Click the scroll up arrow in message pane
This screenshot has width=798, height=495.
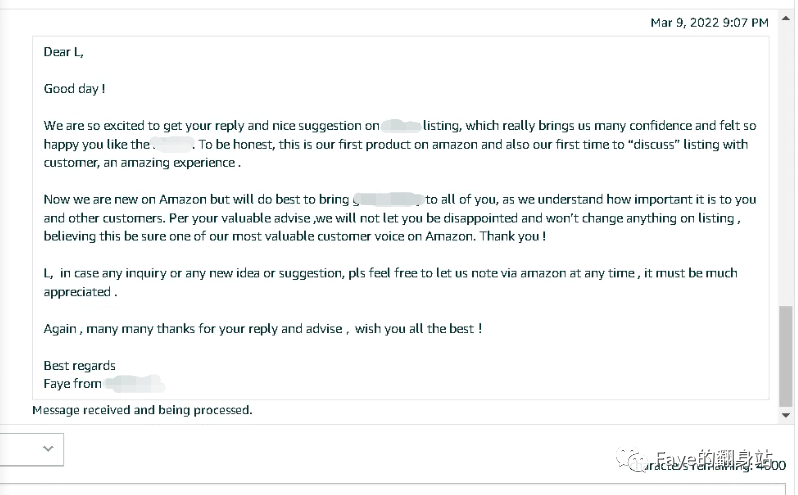tap(786, 15)
